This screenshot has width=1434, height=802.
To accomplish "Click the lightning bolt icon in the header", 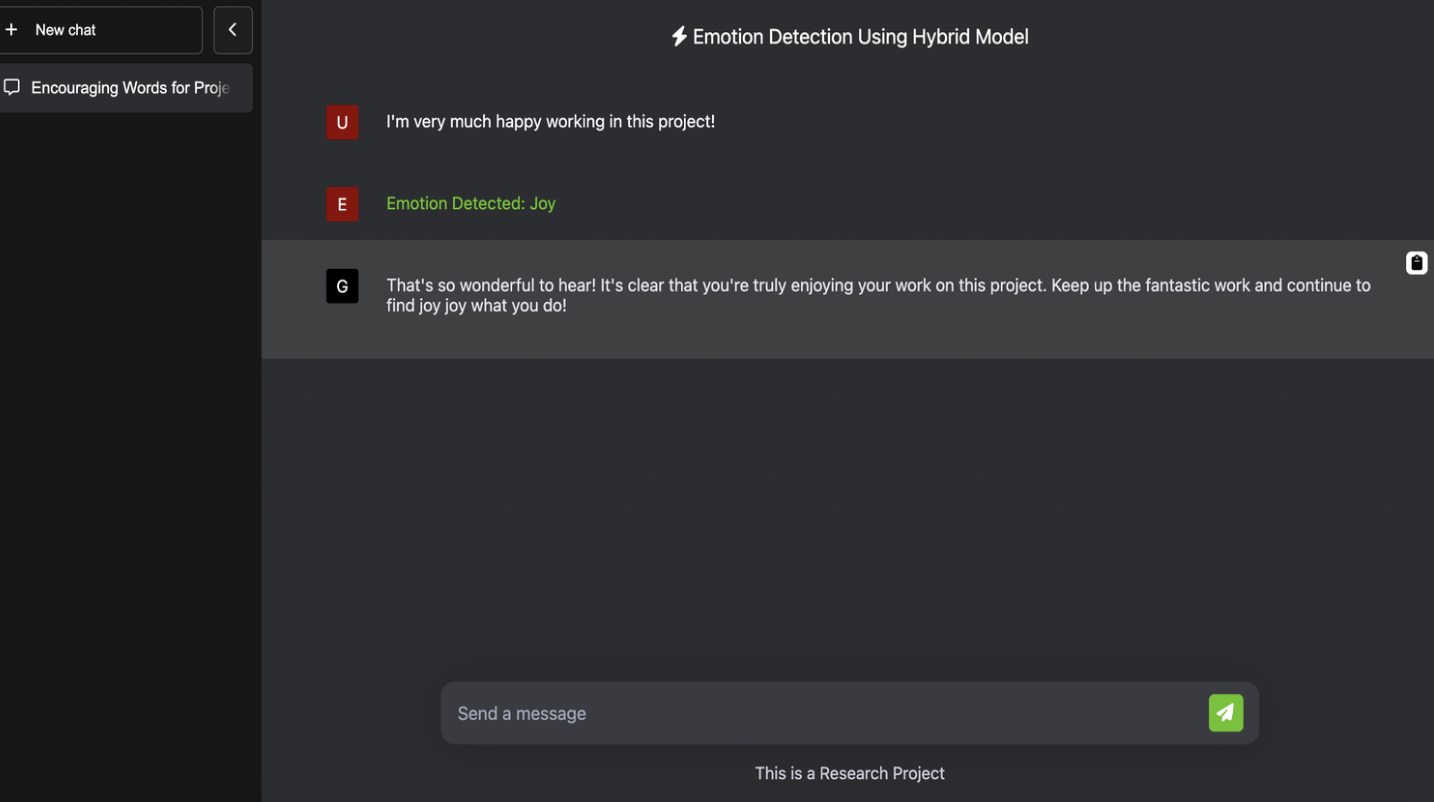I will [679, 37].
